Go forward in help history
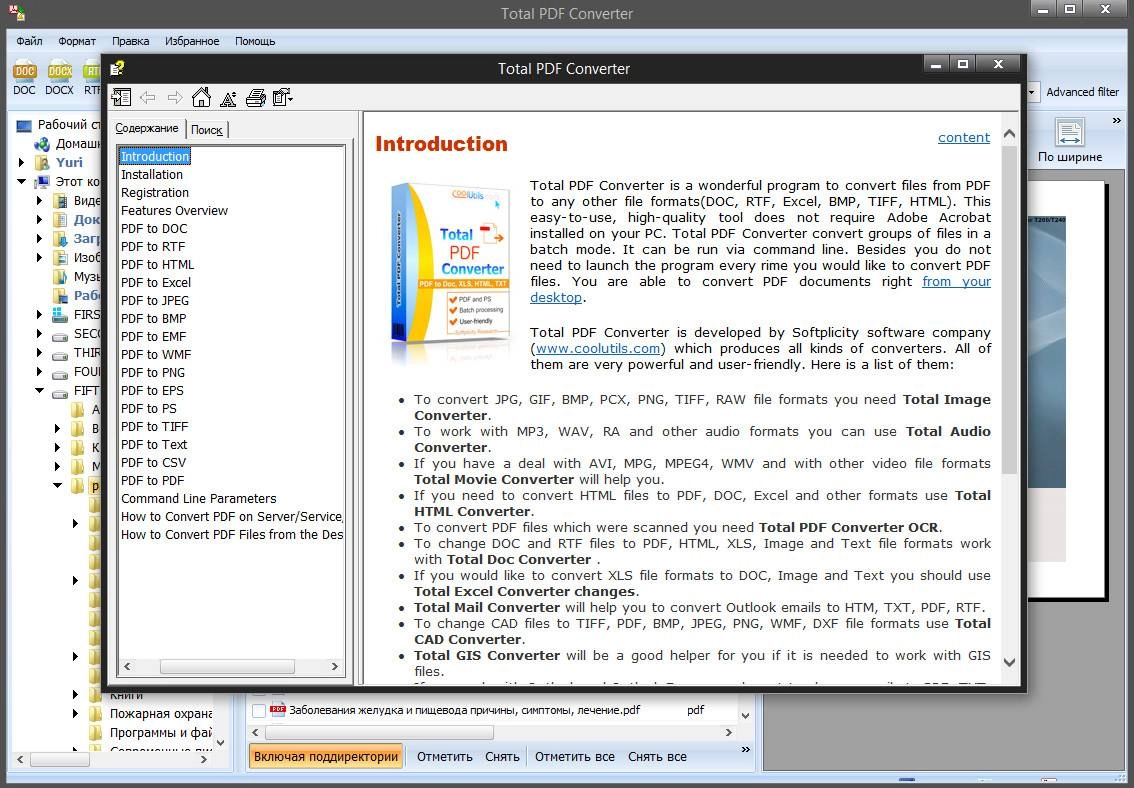The image size is (1134, 788). (x=175, y=98)
